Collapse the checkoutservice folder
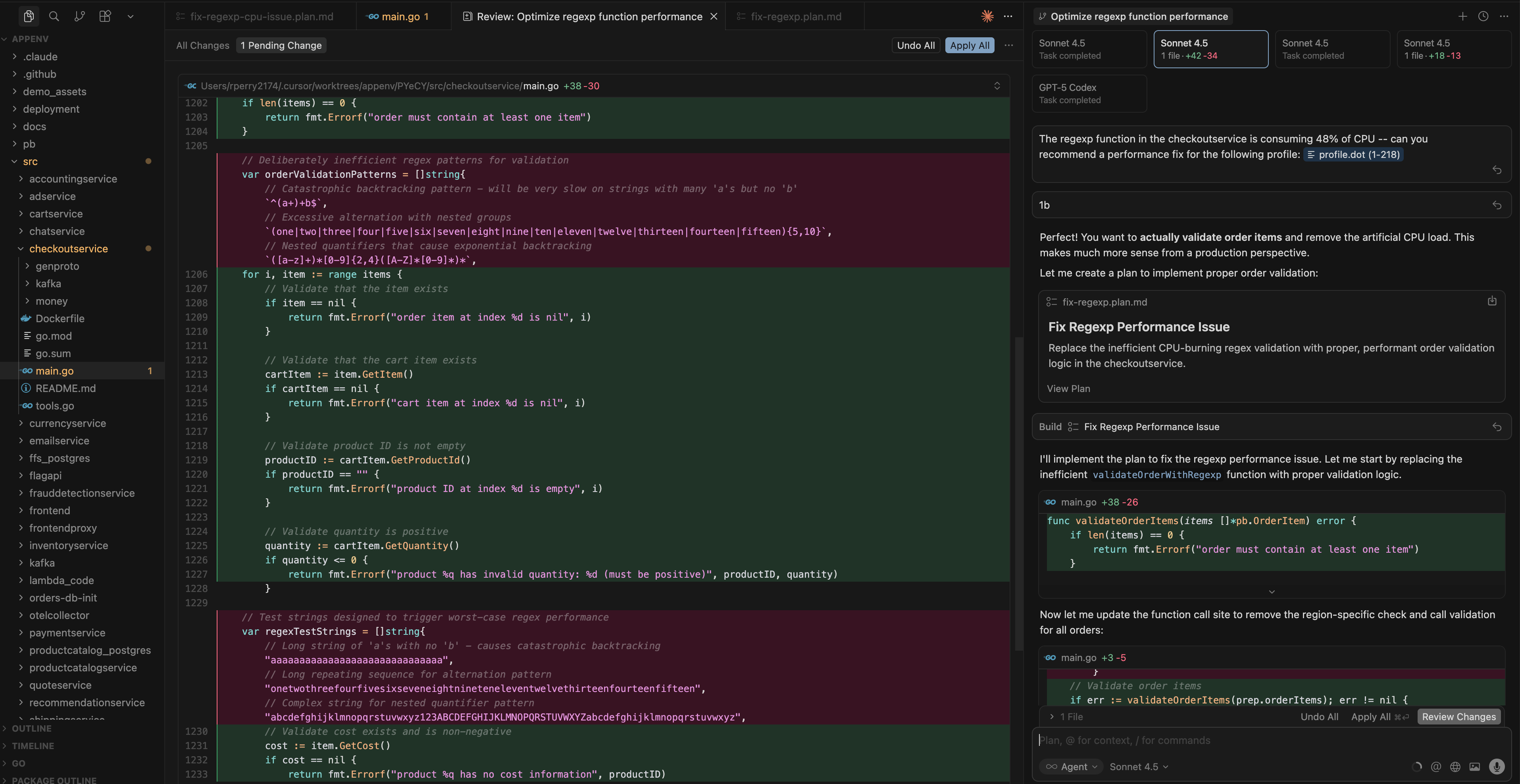 click(68, 249)
